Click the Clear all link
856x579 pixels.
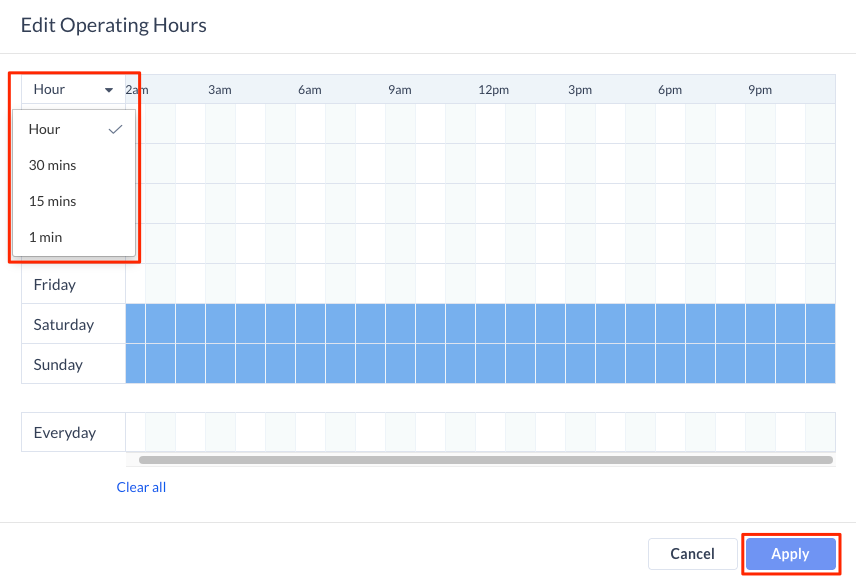141,487
